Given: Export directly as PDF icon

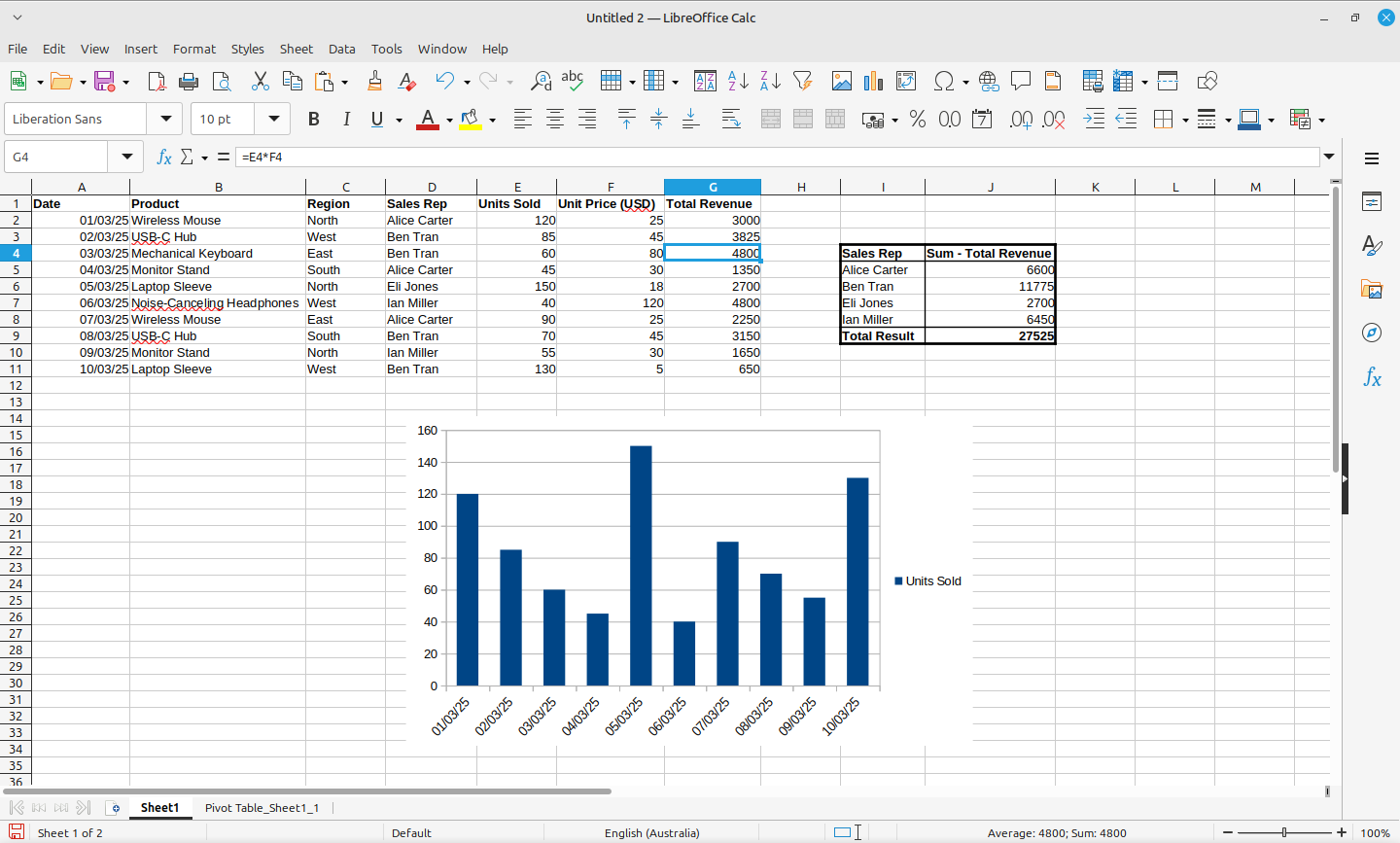Looking at the screenshot, I should tap(157, 81).
